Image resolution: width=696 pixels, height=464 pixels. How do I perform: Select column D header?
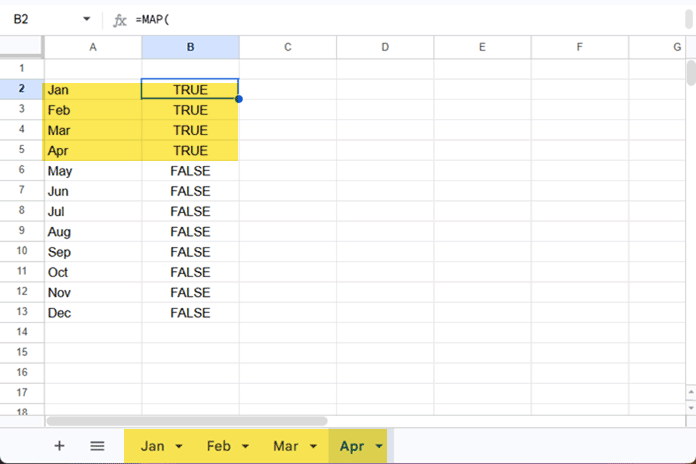point(385,47)
